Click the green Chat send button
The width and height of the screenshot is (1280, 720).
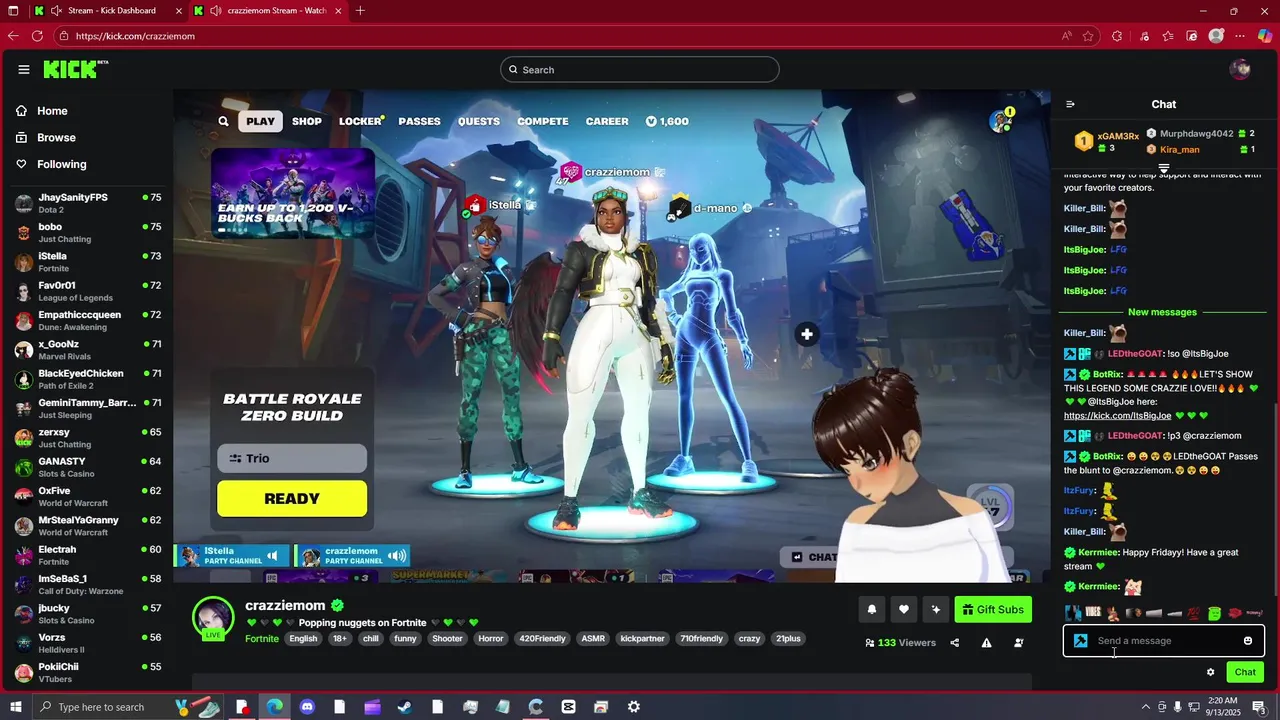1245,672
